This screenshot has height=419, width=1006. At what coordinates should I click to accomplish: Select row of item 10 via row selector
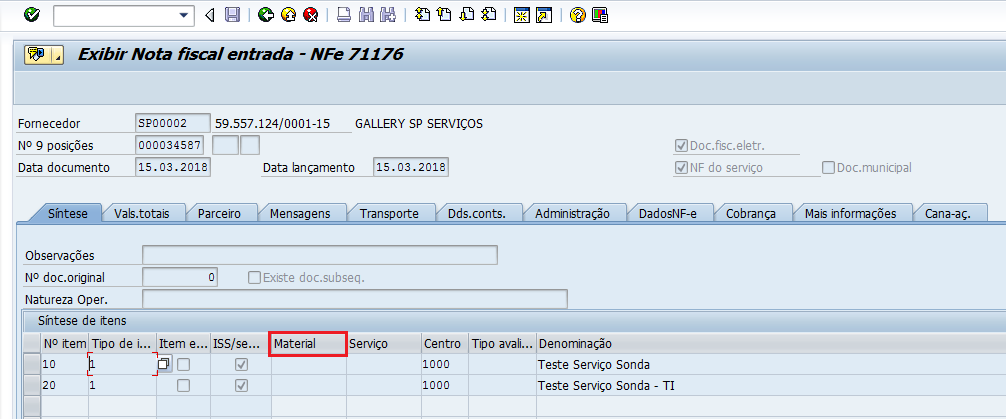[32, 364]
